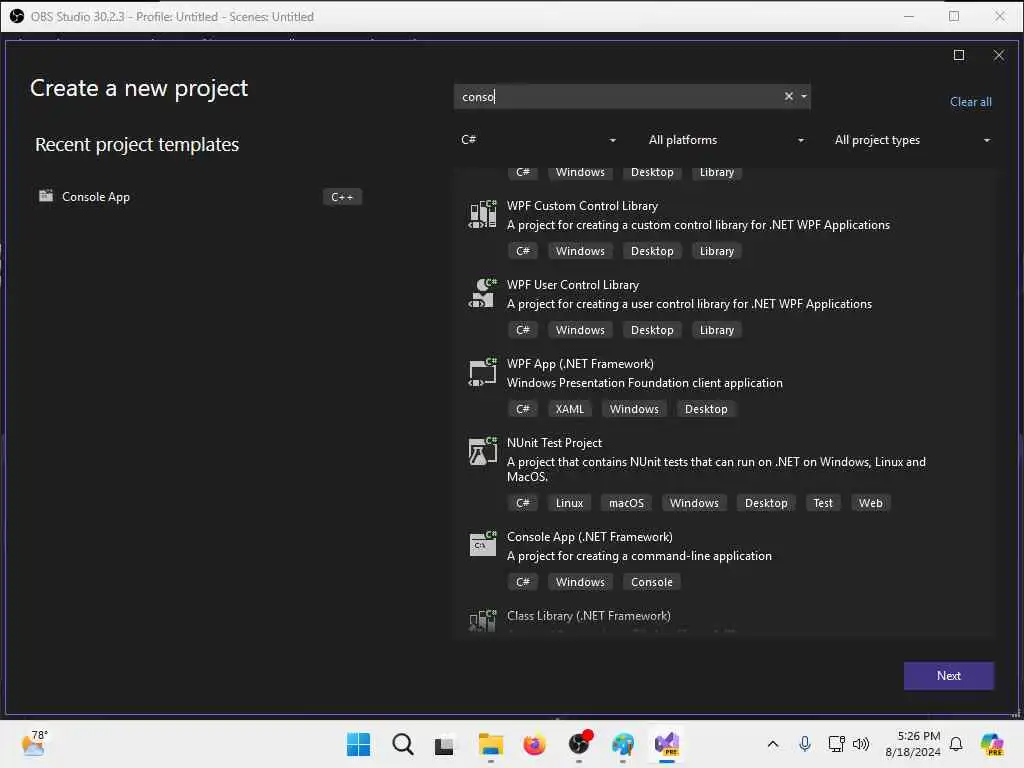Click the microphone tray icon
Image resolution: width=1024 pixels, height=768 pixels.
pos(805,744)
